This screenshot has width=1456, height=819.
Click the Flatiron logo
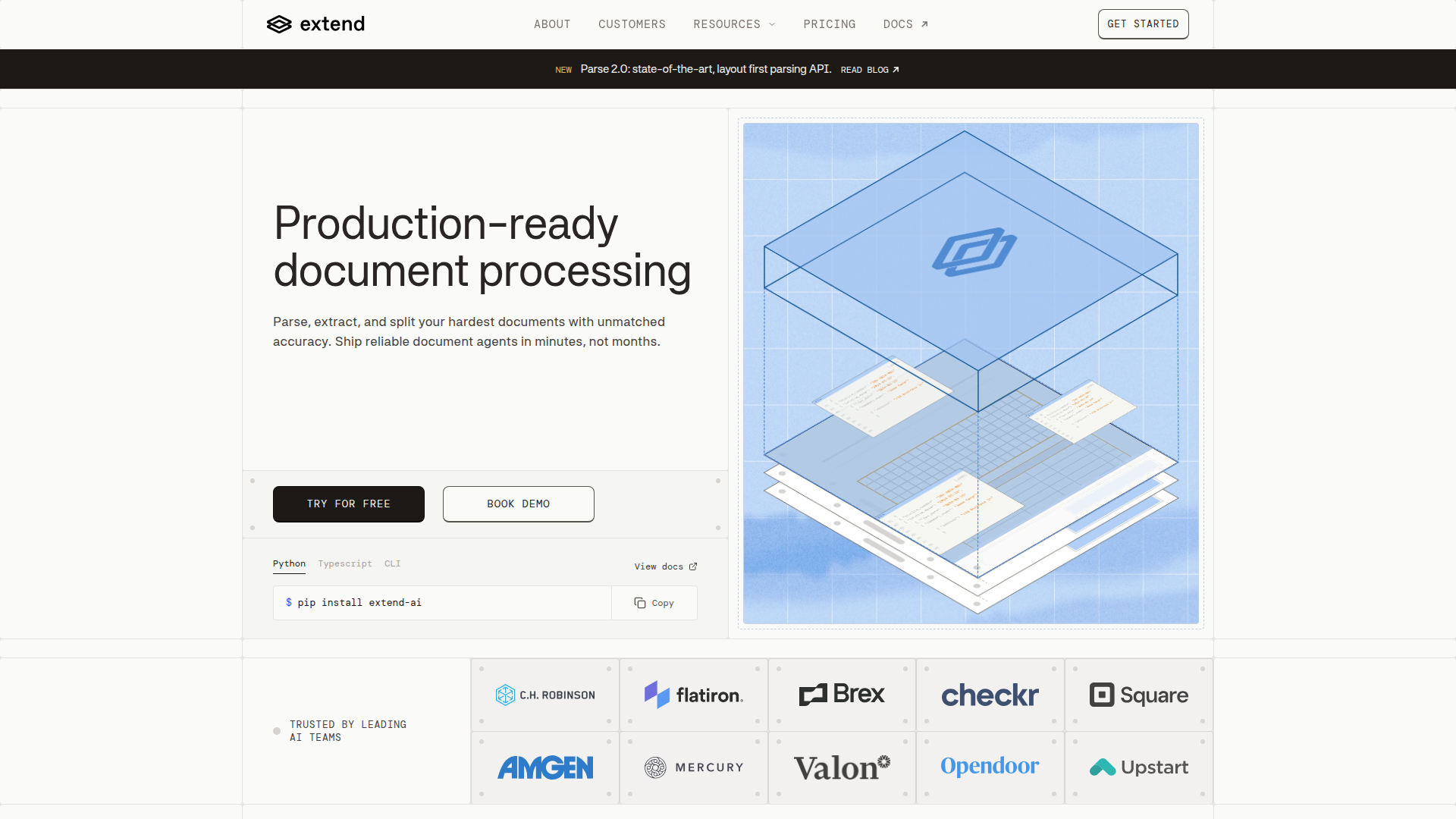click(694, 695)
